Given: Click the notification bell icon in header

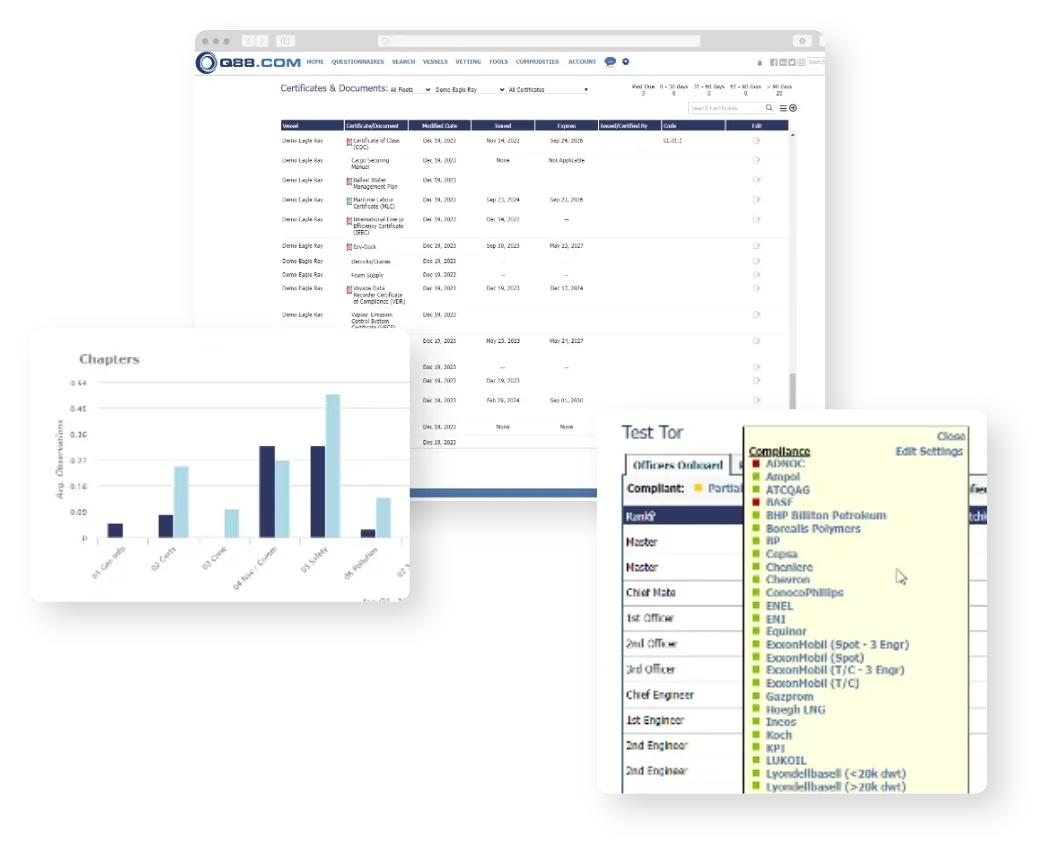Looking at the screenshot, I should point(760,63).
